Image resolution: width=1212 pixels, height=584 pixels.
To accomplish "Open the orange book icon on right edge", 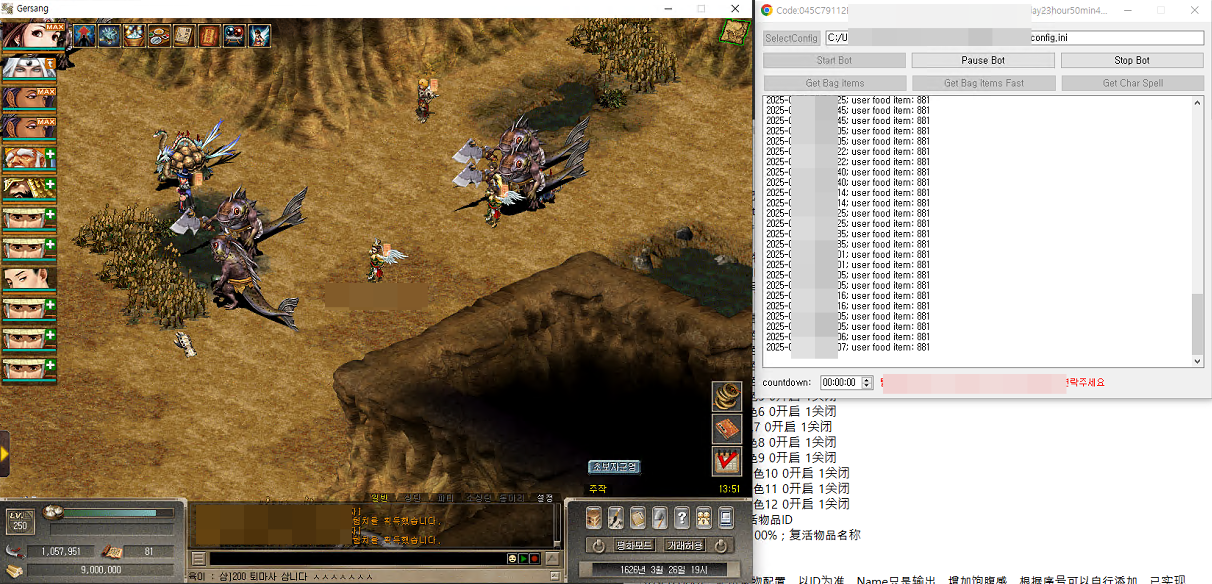I will [727, 429].
